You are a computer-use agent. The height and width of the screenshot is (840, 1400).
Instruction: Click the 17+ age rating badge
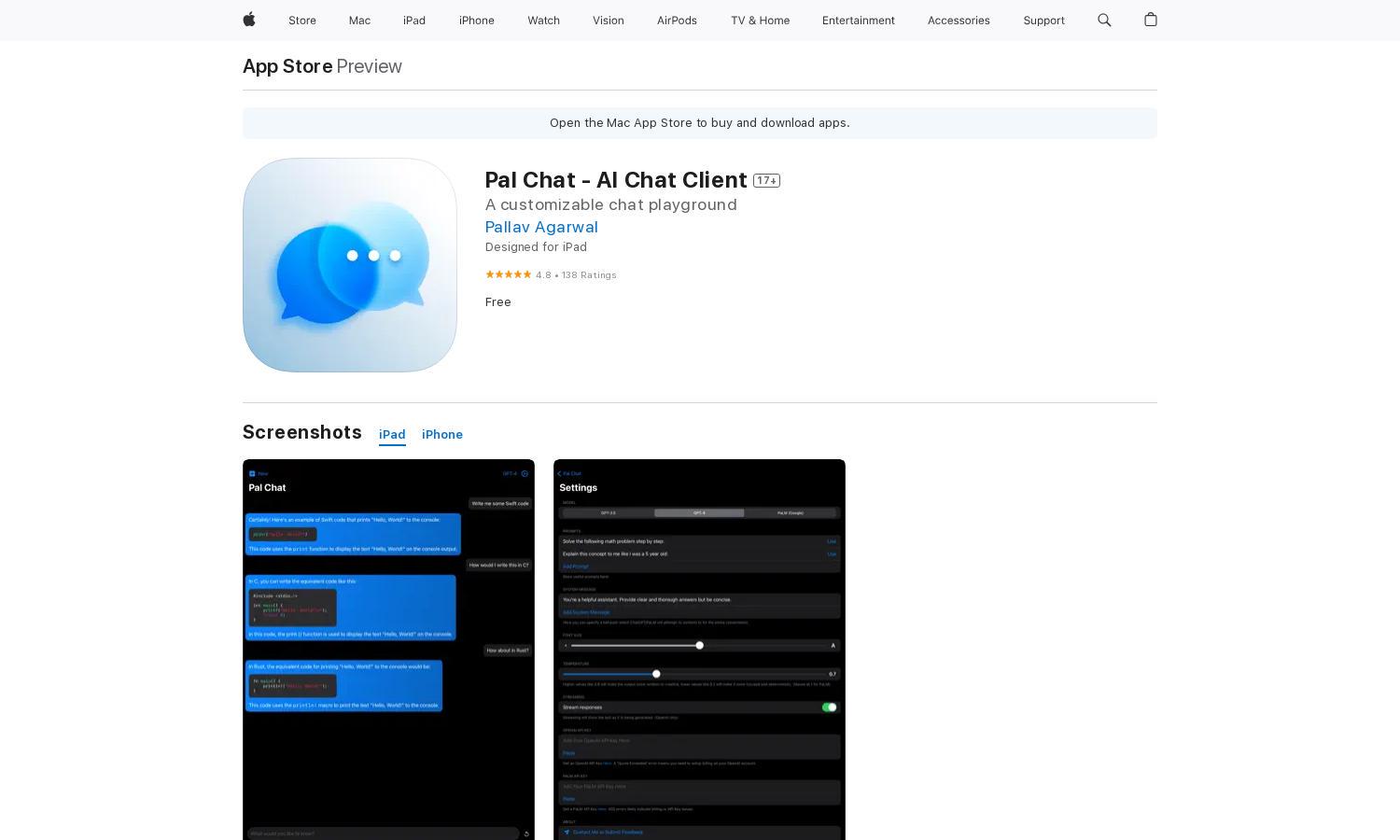(x=766, y=180)
